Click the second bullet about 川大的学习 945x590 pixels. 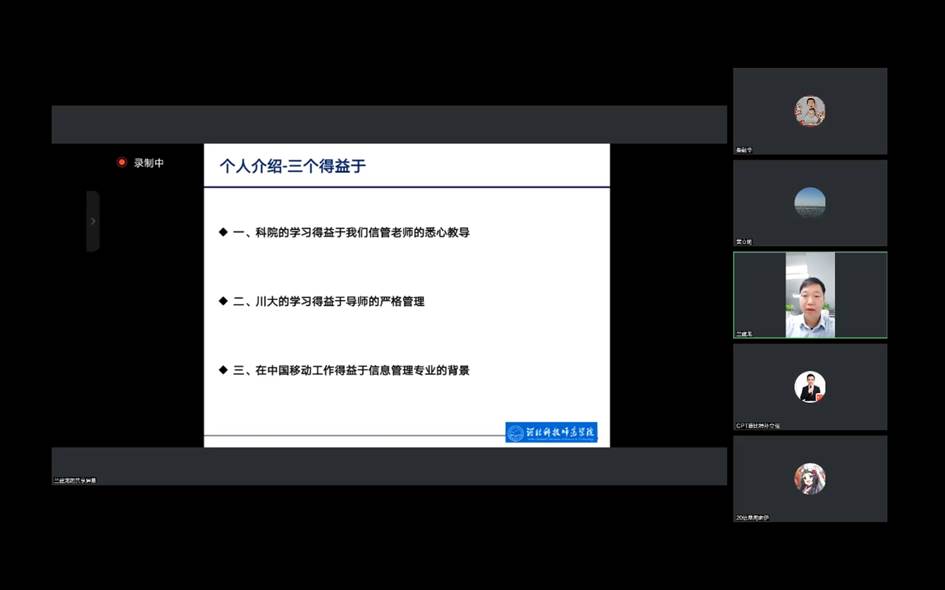point(328,301)
